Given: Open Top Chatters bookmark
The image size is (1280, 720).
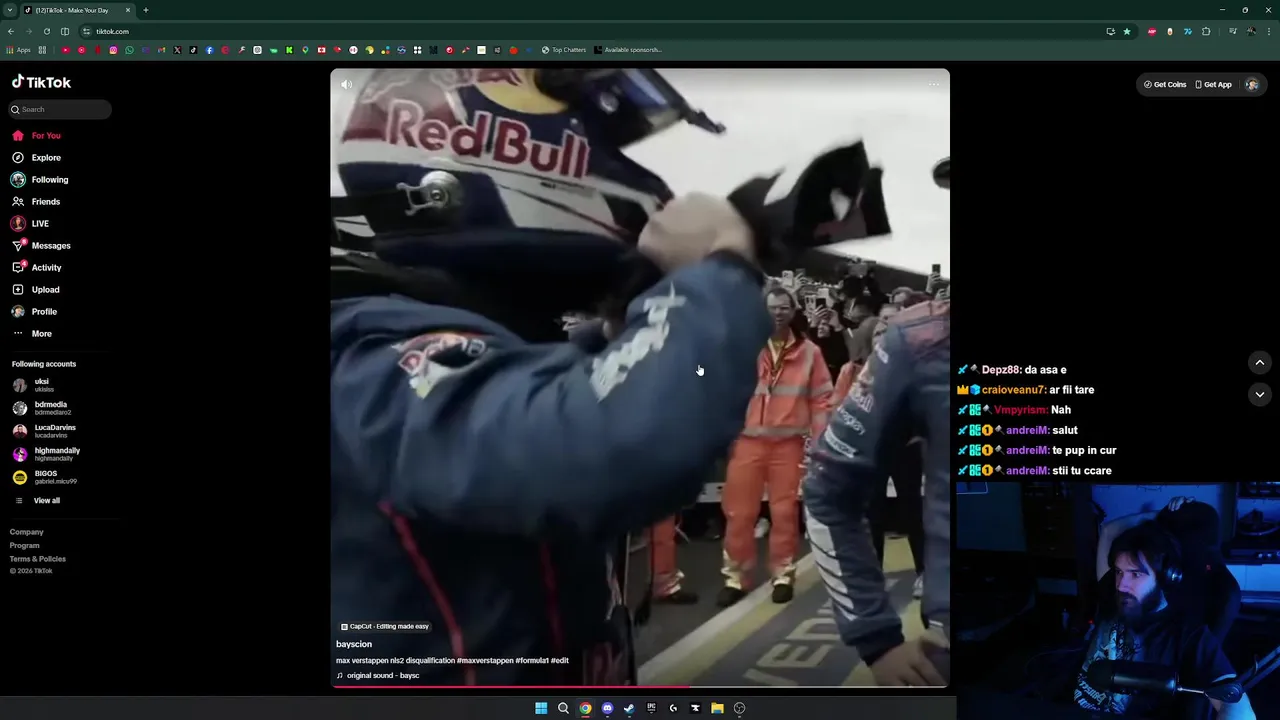Looking at the screenshot, I should pos(564,50).
